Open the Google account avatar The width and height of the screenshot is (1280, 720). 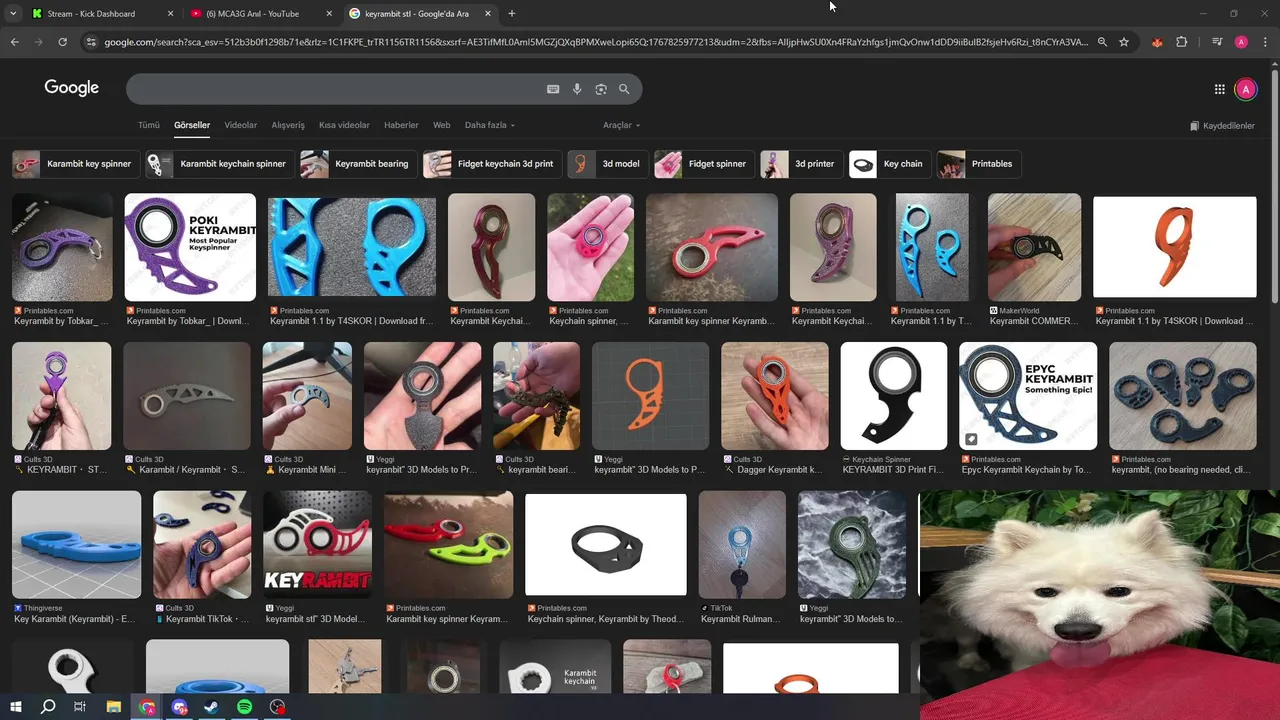(x=1245, y=89)
